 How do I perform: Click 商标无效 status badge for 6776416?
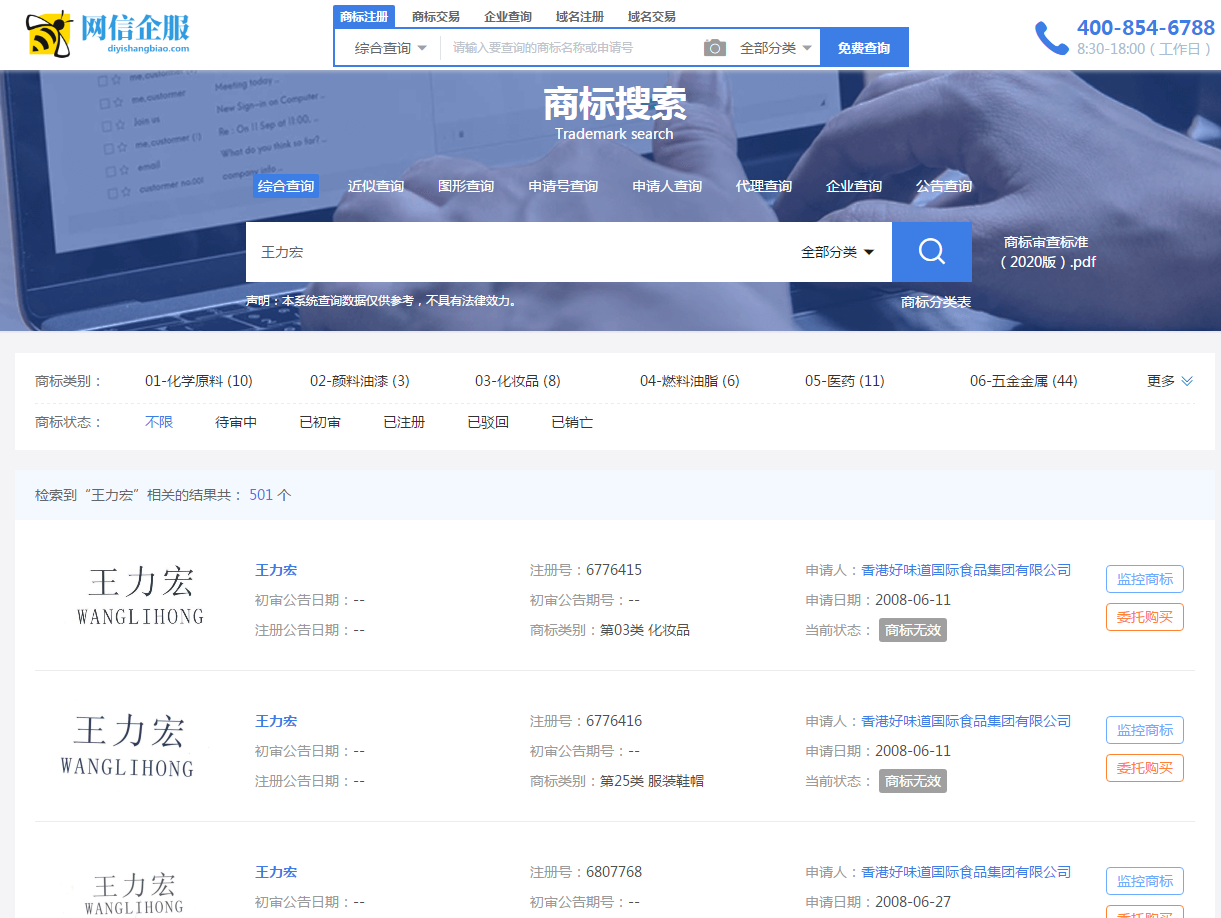click(913, 781)
